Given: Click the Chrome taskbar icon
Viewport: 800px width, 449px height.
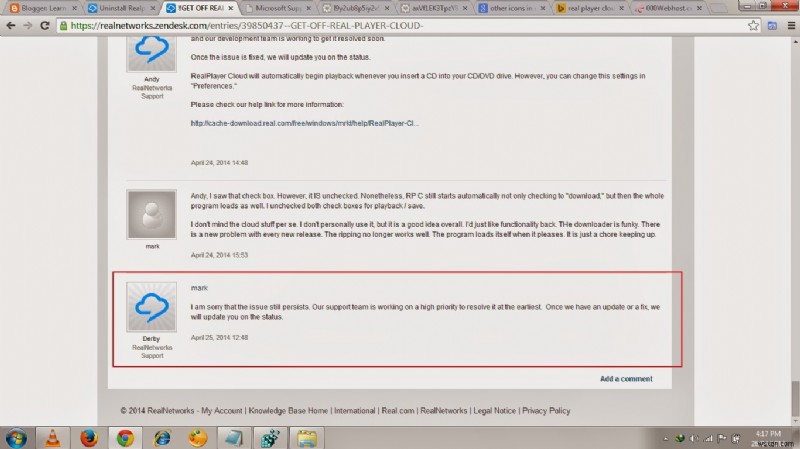Looking at the screenshot, I should pos(125,438).
